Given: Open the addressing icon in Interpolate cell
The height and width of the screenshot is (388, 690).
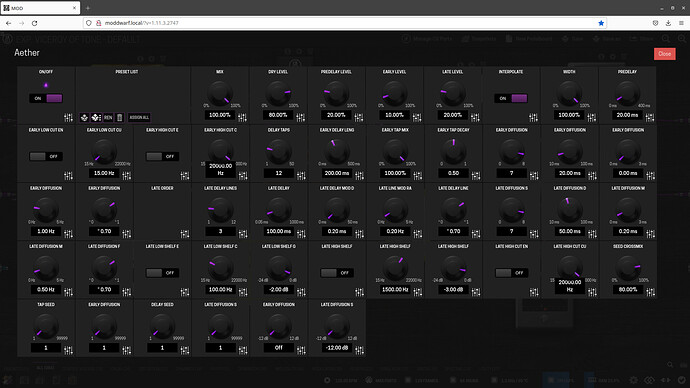Looking at the screenshot, I should point(533,117).
